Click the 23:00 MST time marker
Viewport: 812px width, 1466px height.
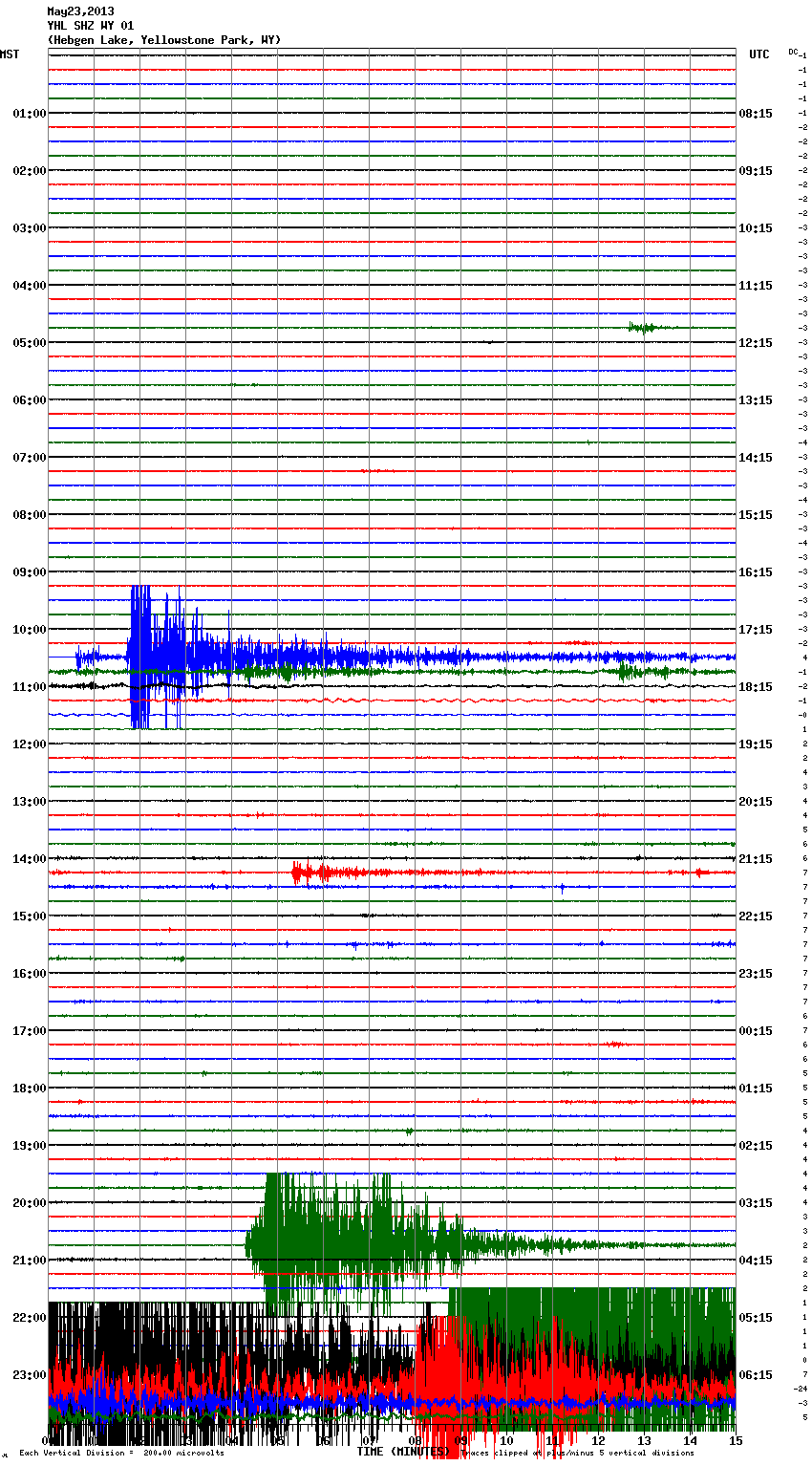point(29,1375)
